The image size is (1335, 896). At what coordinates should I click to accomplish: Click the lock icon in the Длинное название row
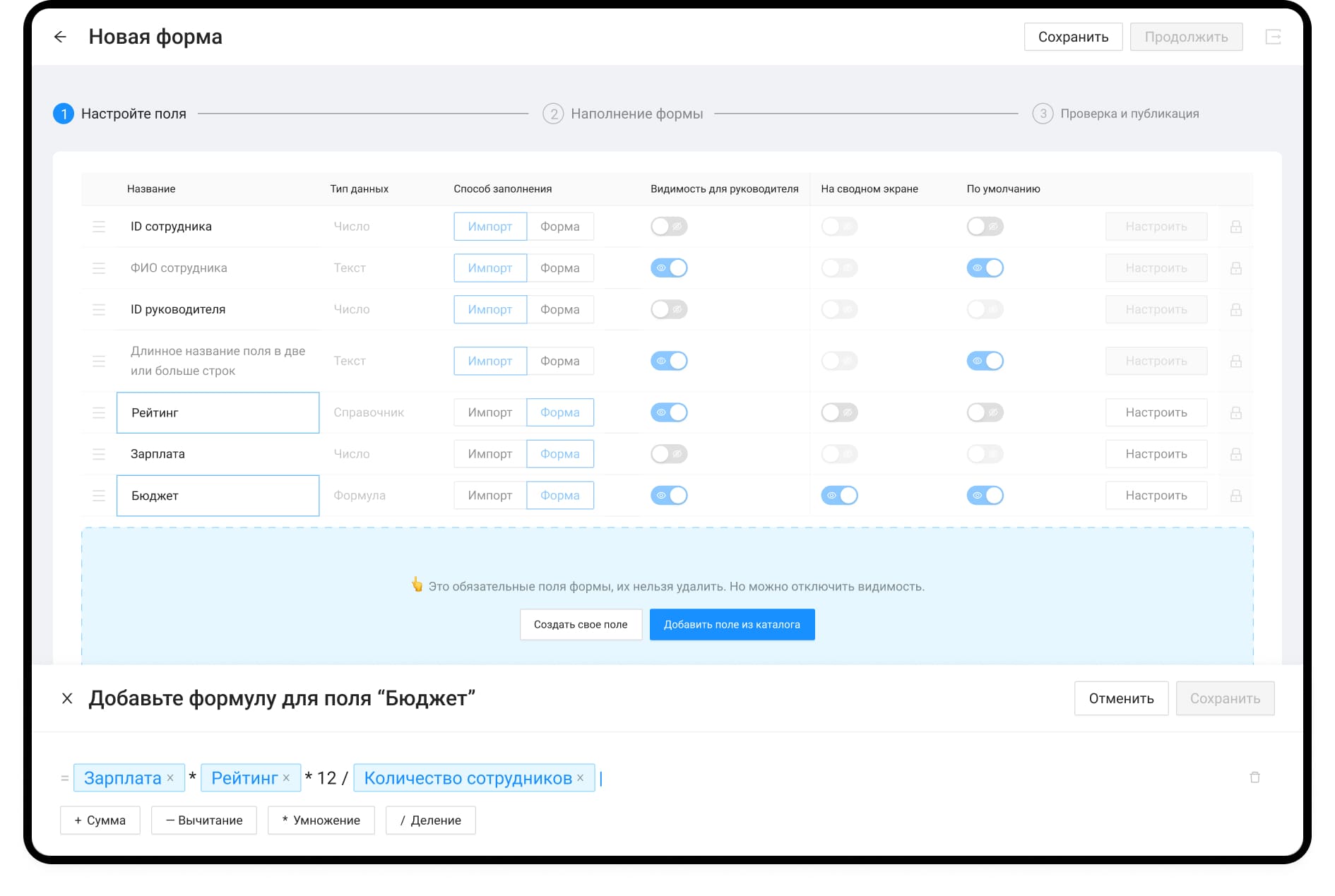tap(1236, 361)
